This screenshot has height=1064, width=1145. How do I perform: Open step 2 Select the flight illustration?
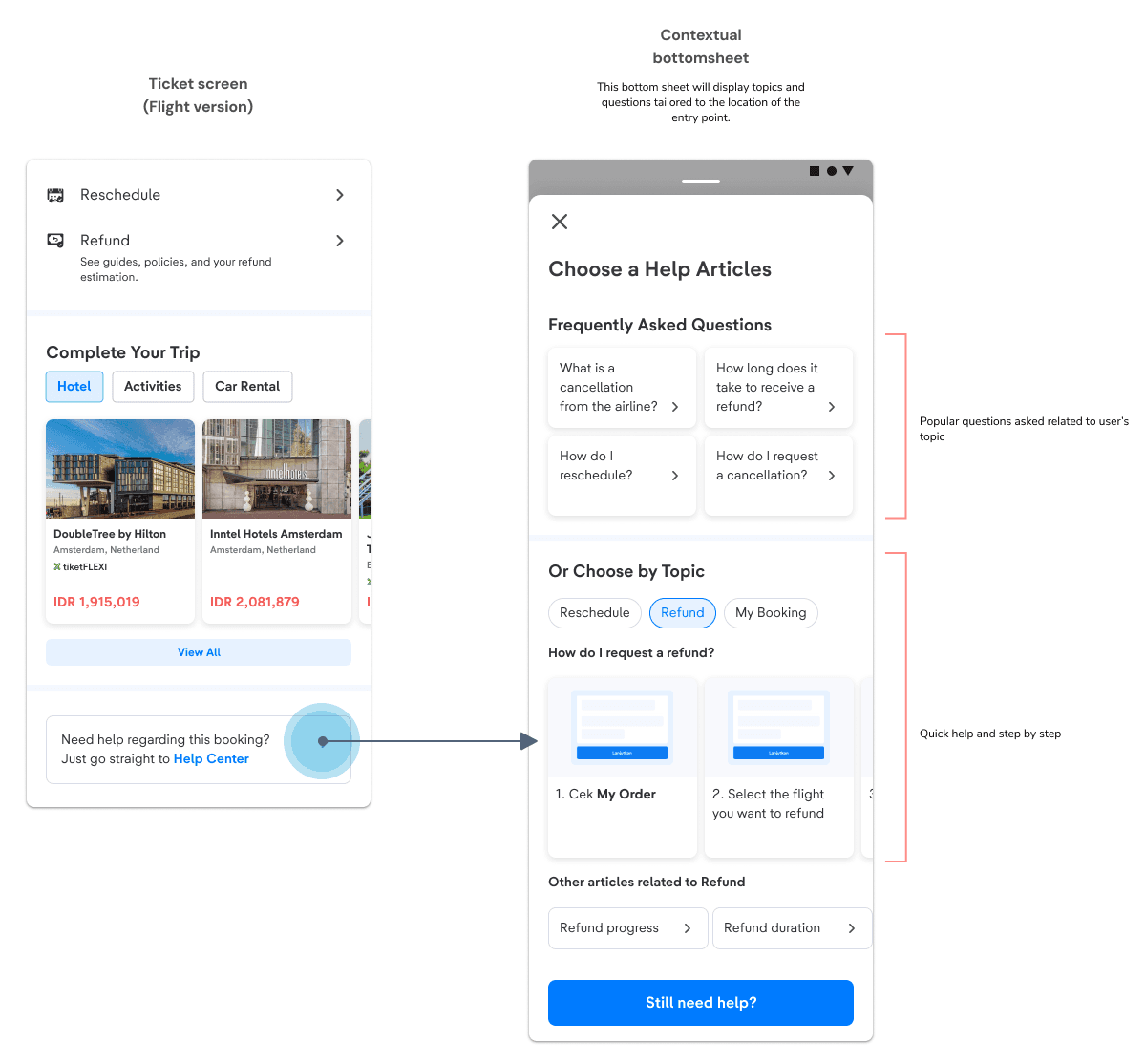point(779,727)
